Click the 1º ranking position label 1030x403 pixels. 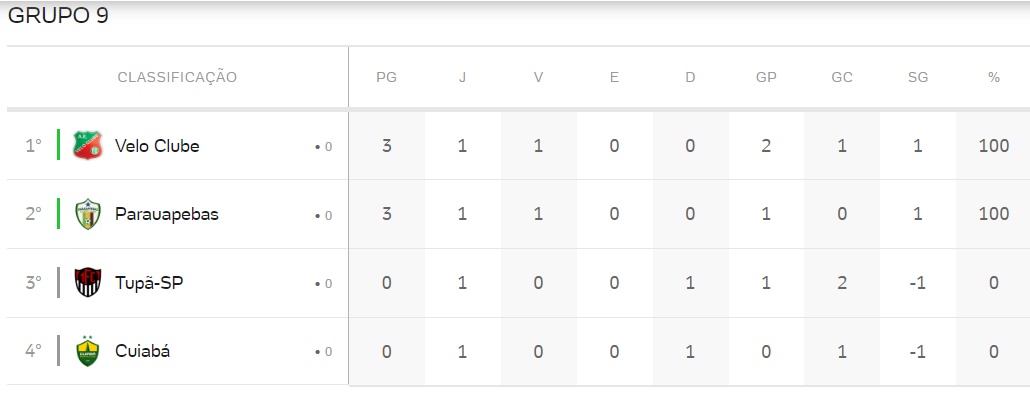click(34, 145)
